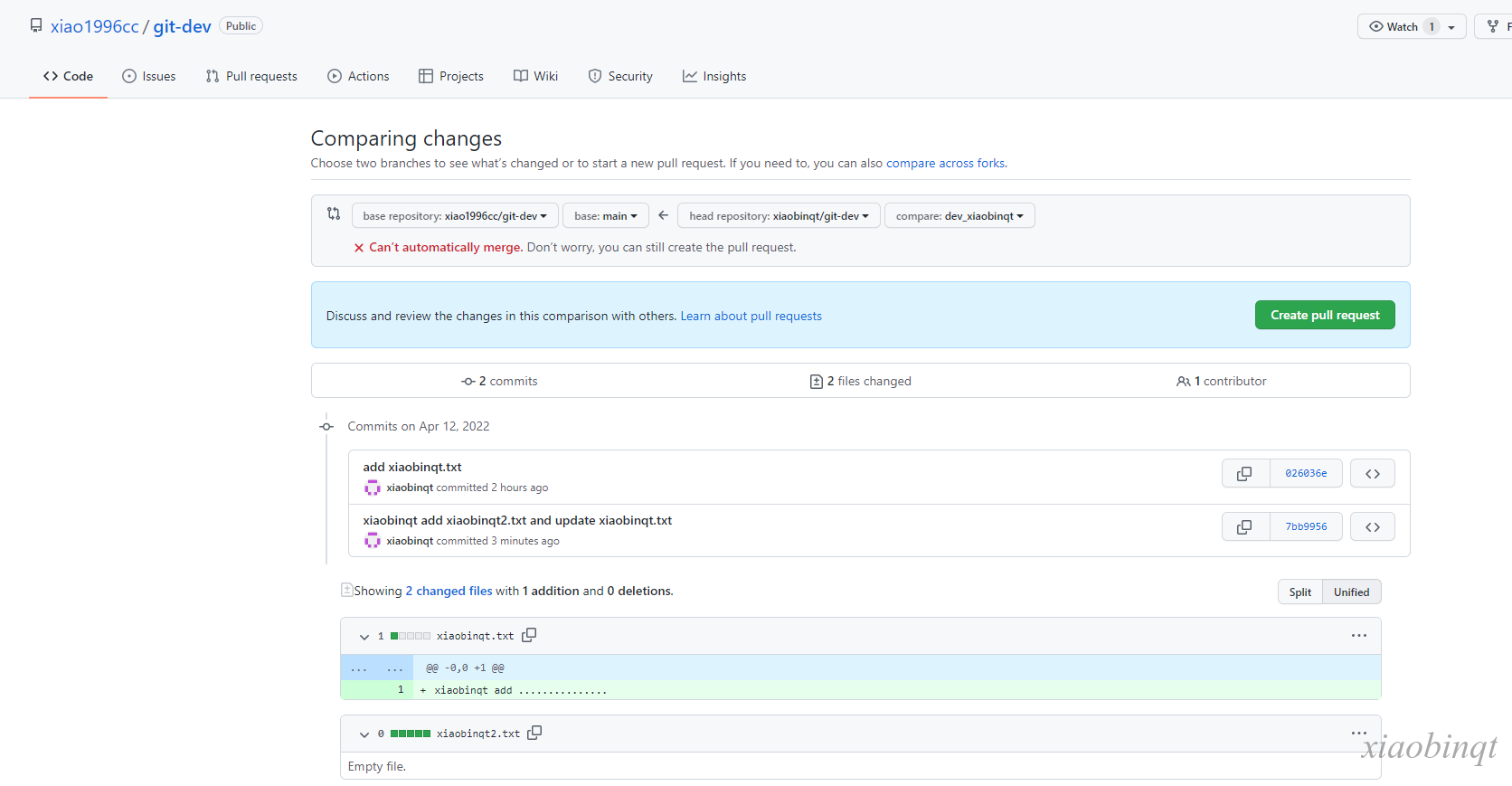The height and width of the screenshot is (786, 1512).
Task: Click the 2 commits summary item
Action: [x=499, y=381]
